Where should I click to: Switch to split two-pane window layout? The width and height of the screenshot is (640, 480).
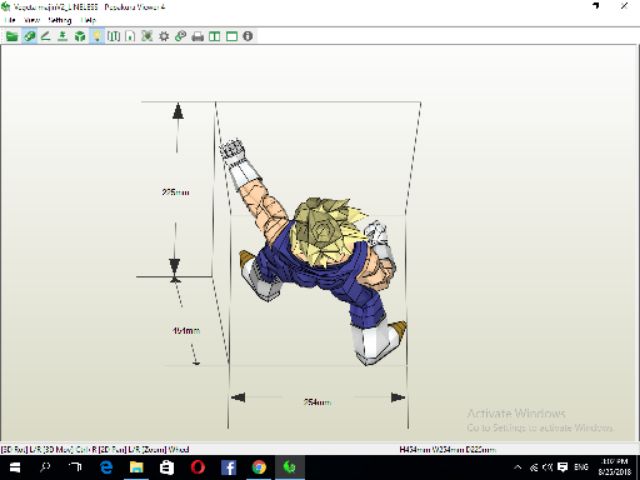pos(215,37)
